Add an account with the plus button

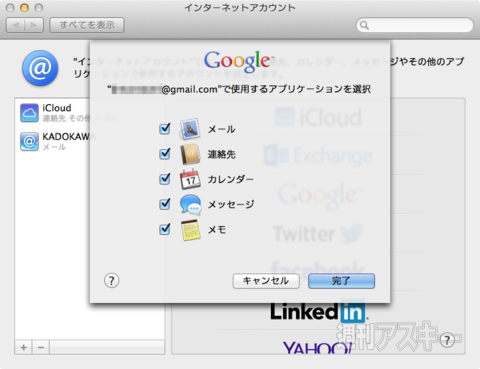pos(24,348)
